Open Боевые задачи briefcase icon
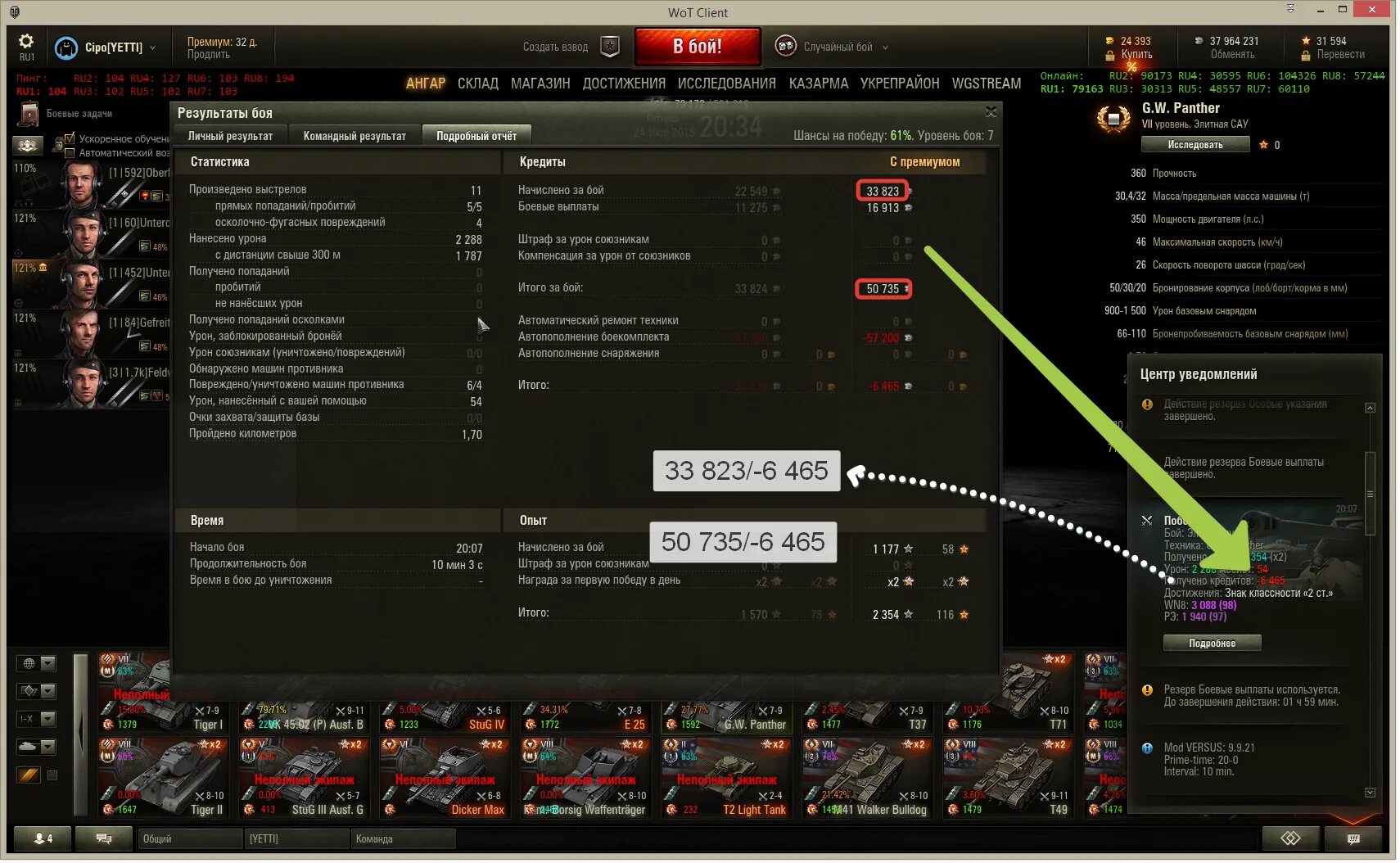1400x863 pixels. pyautogui.click(x=29, y=114)
